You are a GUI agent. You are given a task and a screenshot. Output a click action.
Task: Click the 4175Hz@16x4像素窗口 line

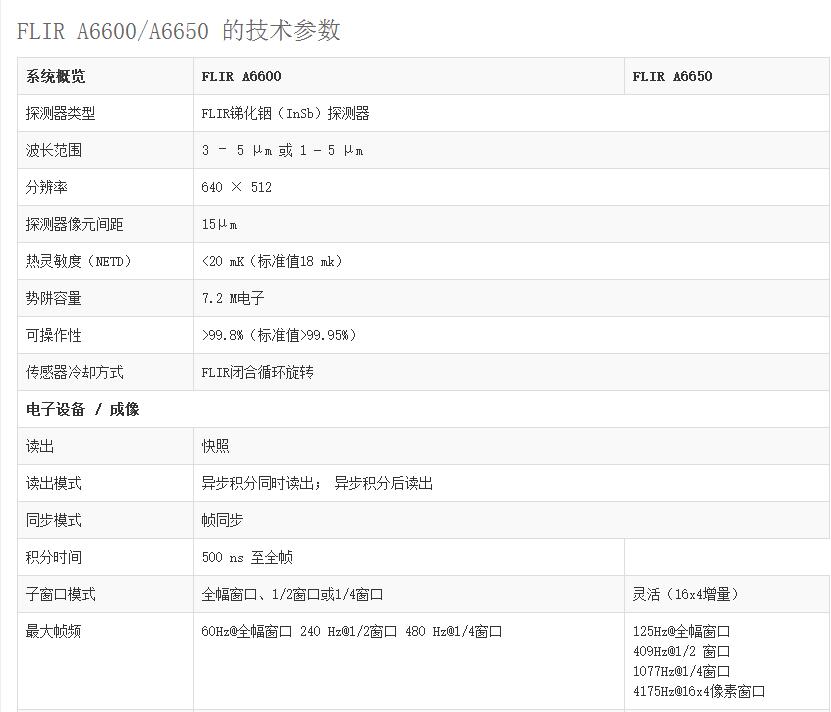699,691
